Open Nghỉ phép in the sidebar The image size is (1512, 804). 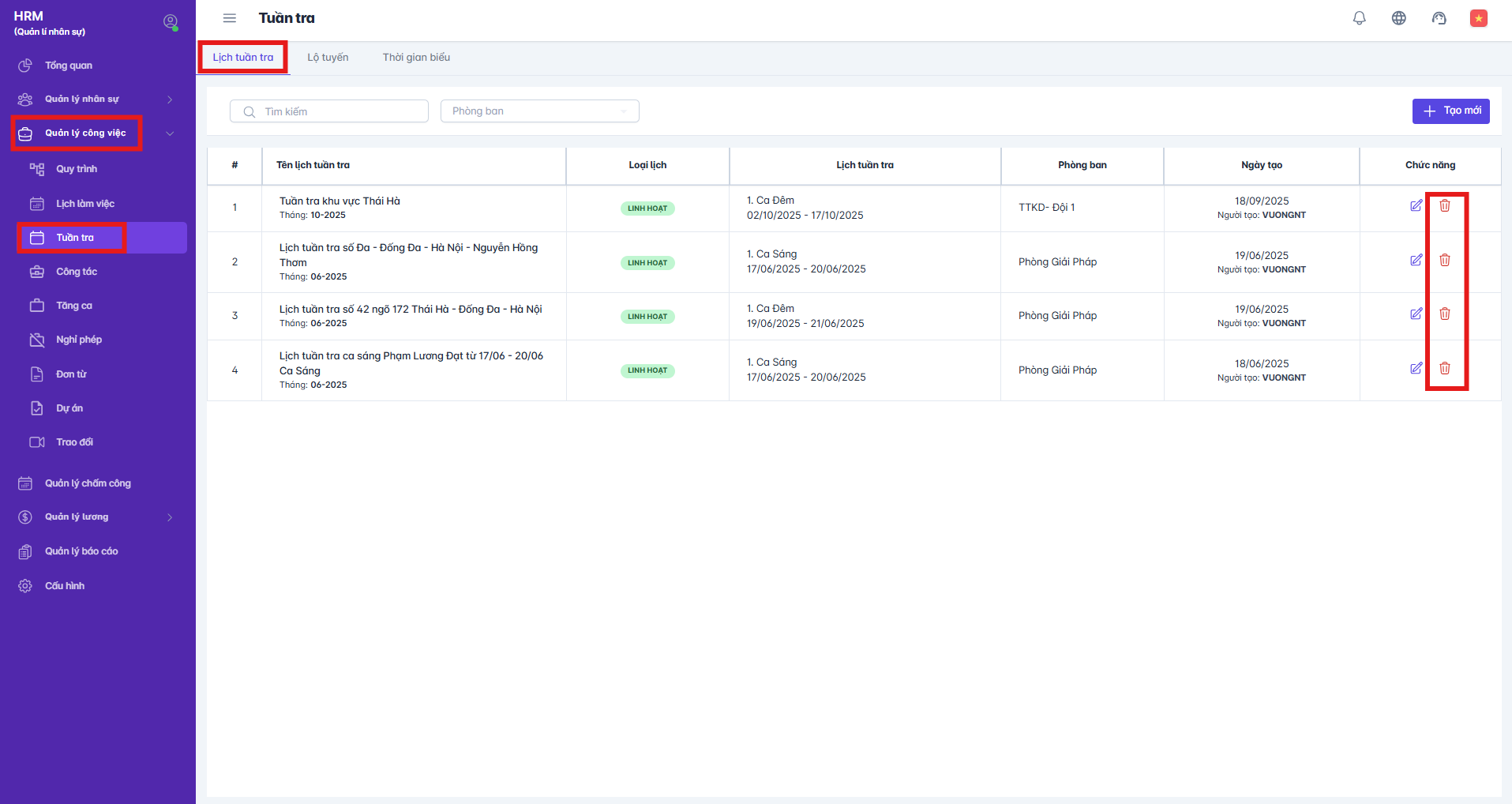tap(79, 340)
